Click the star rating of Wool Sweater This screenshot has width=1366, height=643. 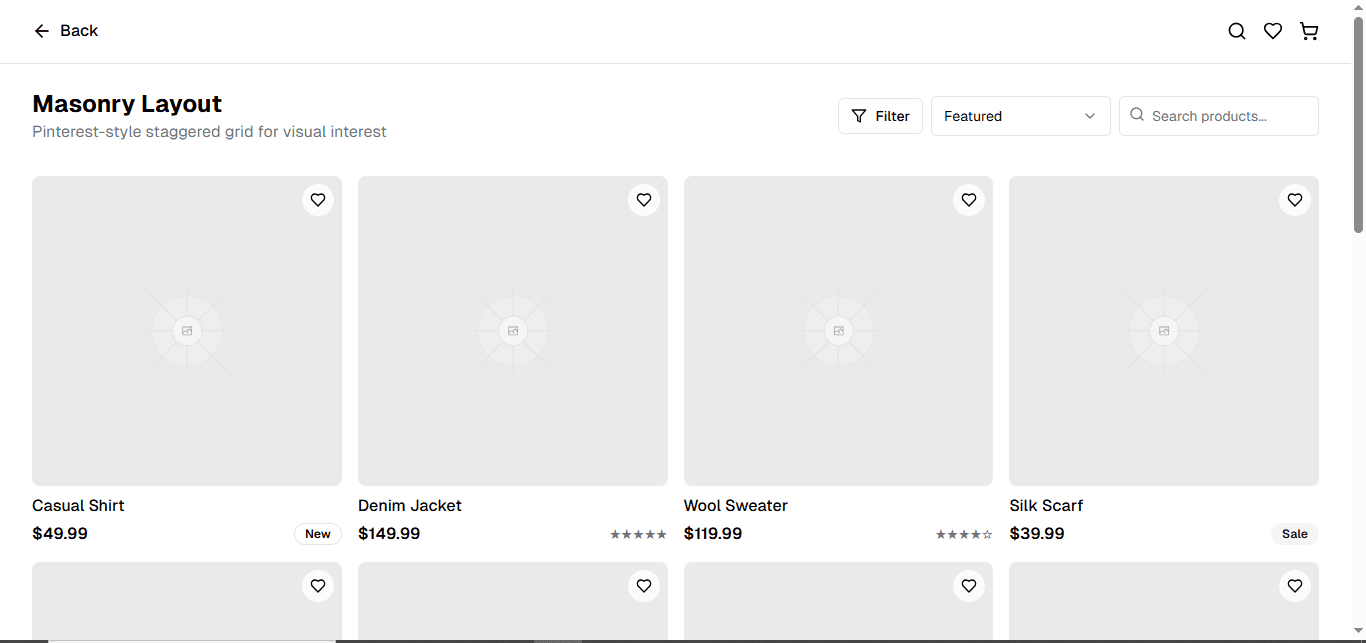(964, 535)
